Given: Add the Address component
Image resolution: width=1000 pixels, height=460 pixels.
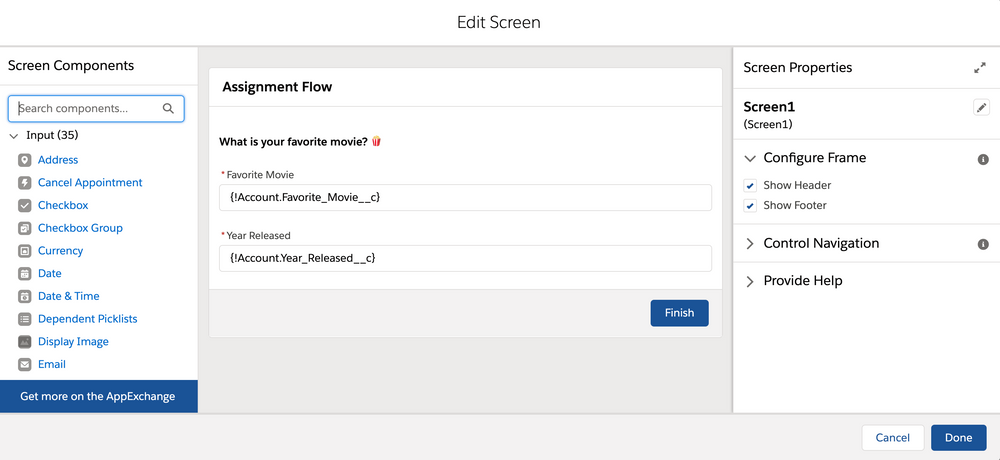Looking at the screenshot, I should click(x=58, y=160).
